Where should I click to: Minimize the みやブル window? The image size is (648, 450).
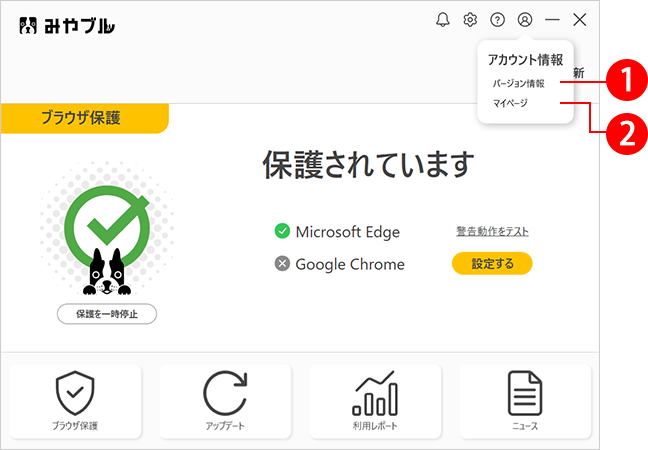[552, 19]
